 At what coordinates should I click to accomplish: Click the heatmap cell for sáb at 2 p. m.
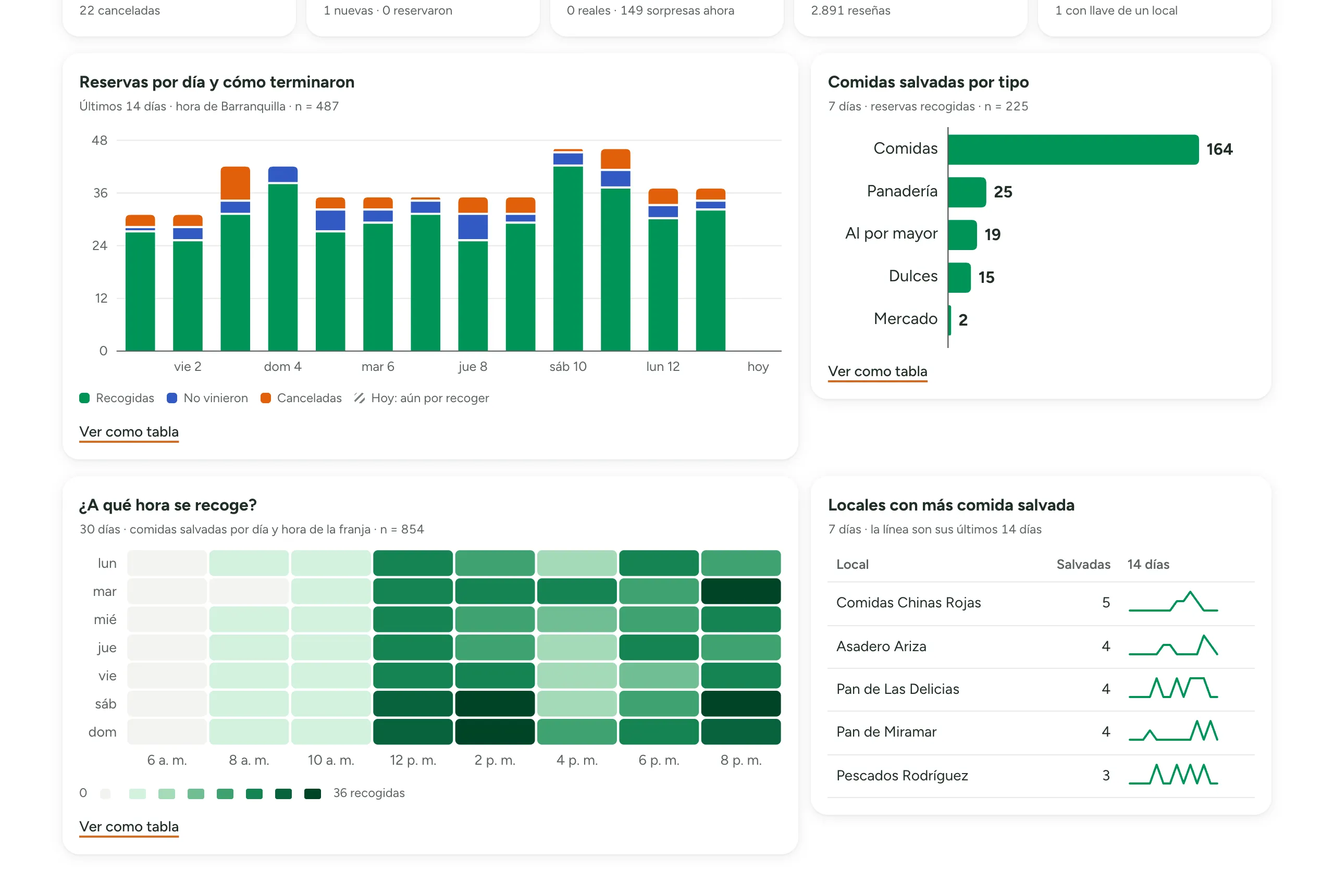[495, 704]
